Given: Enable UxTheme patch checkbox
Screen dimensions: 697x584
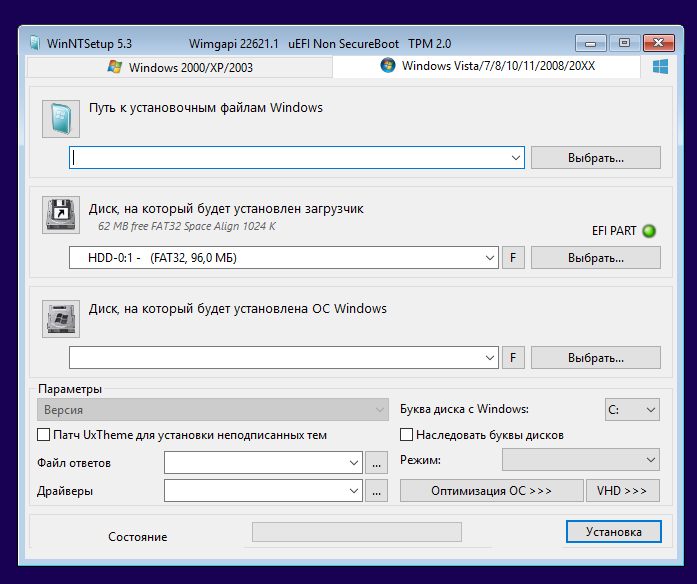Looking at the screenshot, I should 44,435.
